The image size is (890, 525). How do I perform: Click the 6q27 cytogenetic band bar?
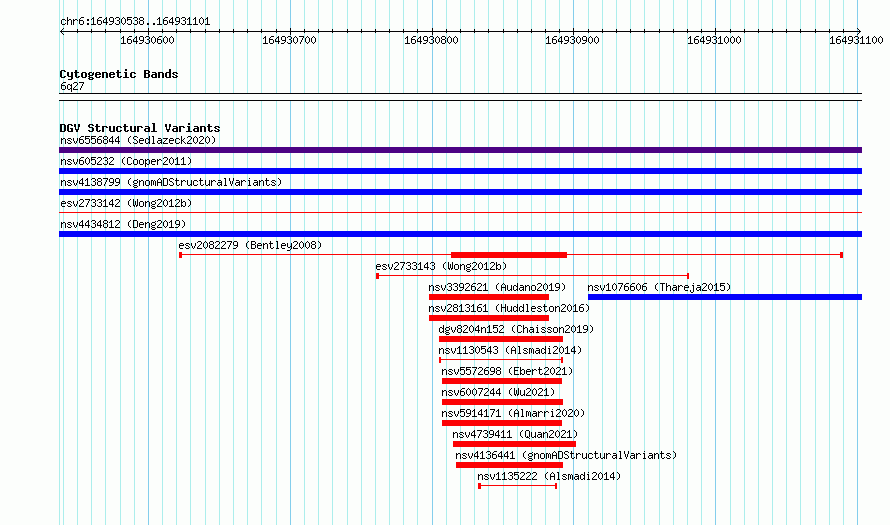pyautogui.click(x=460, y=97)
